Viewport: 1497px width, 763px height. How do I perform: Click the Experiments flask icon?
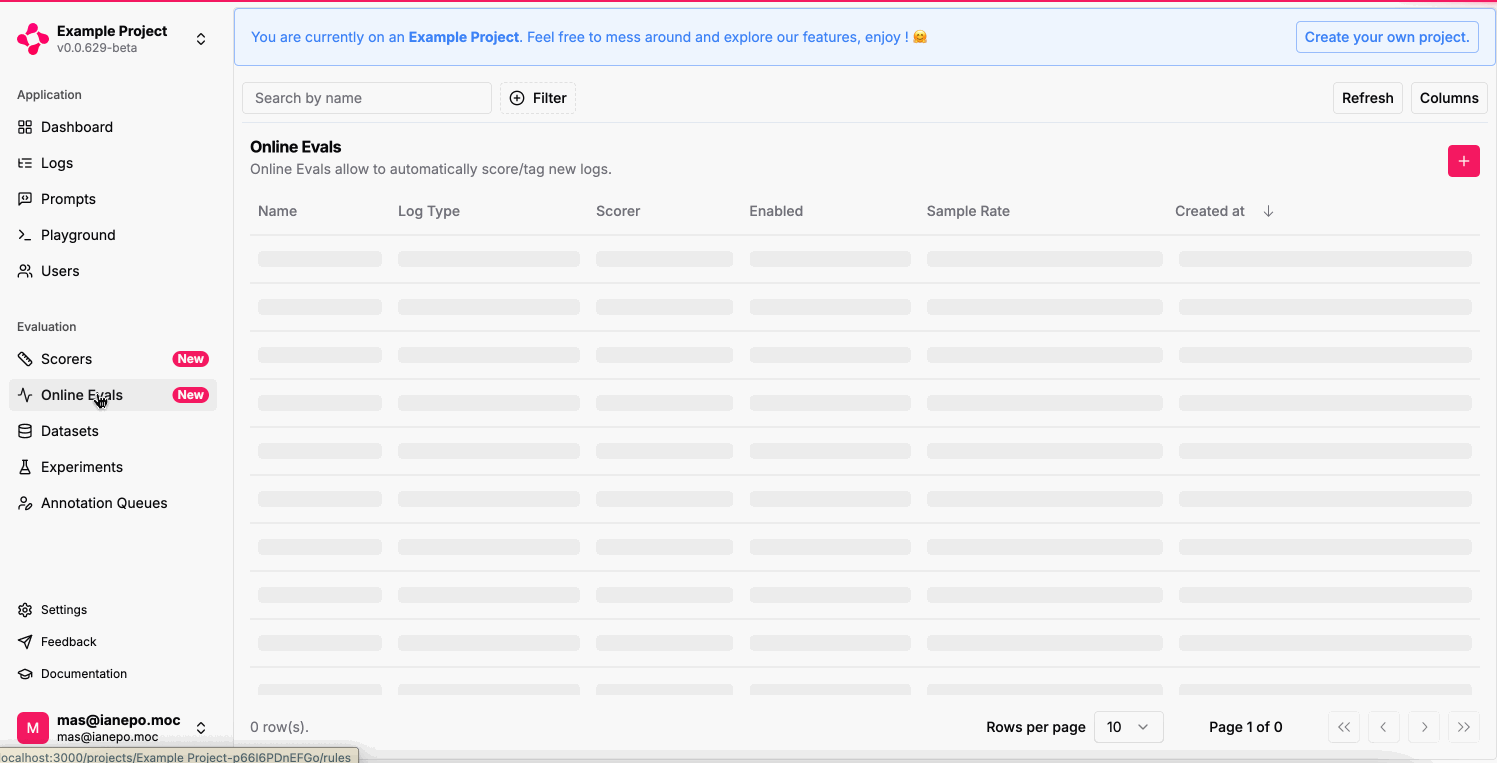[x=25, y=467]
